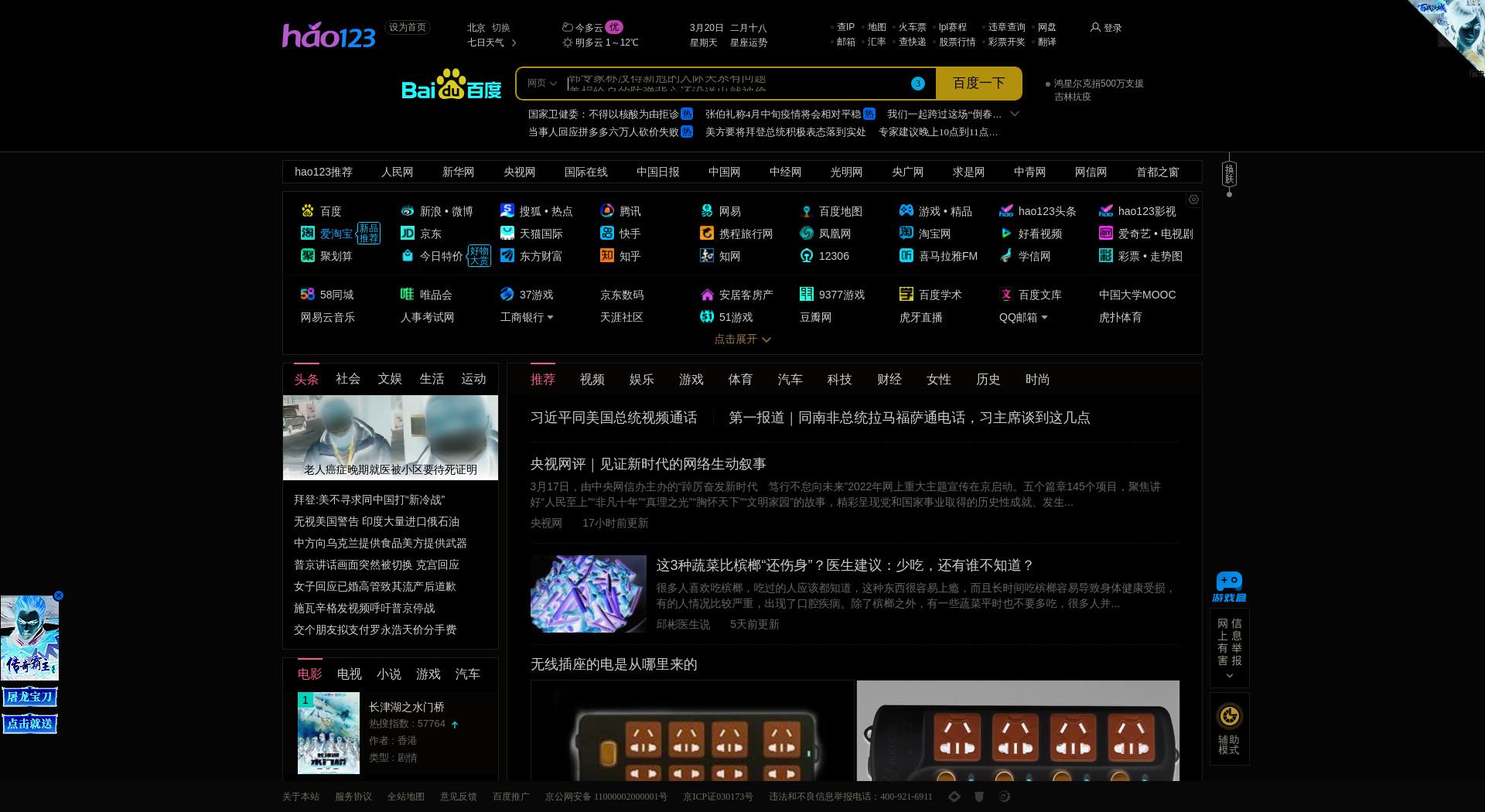Open the 百度学术 icon link
The width and height of the screenshot is (1485, 812).
pyautogui.click(x=906, y=295)
